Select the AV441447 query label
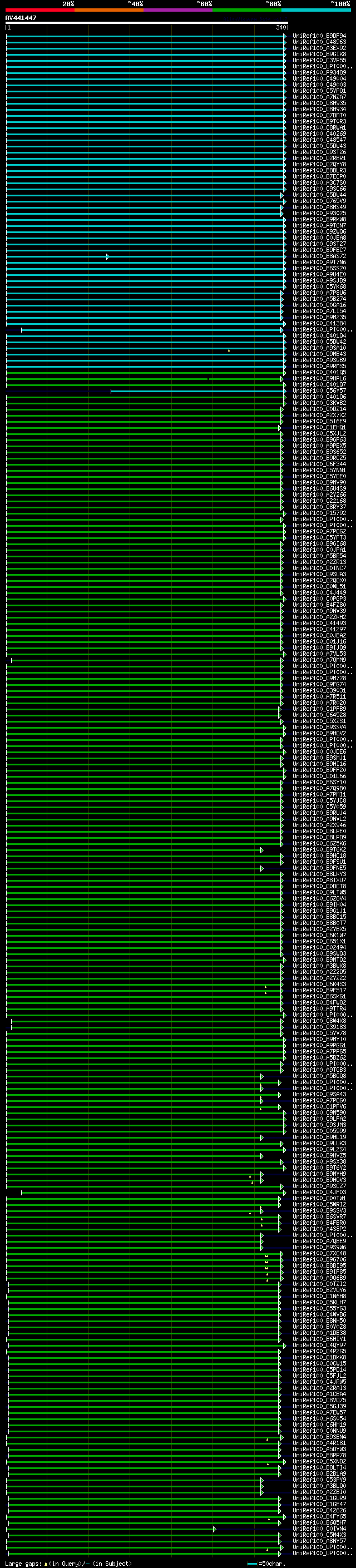The image size is (356, 1568). (21, 18)
